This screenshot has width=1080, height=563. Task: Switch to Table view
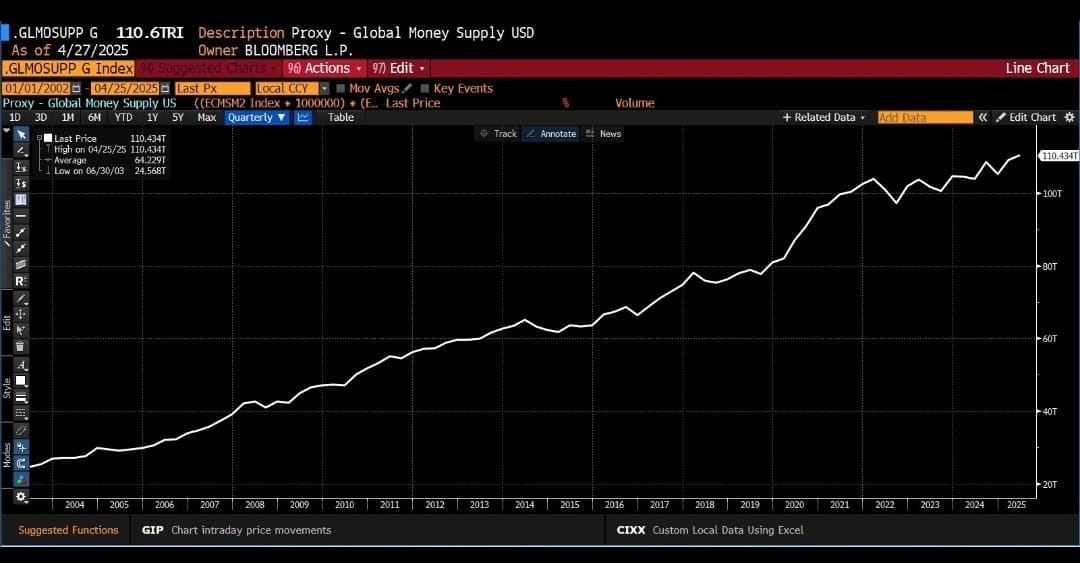(341, 117)
